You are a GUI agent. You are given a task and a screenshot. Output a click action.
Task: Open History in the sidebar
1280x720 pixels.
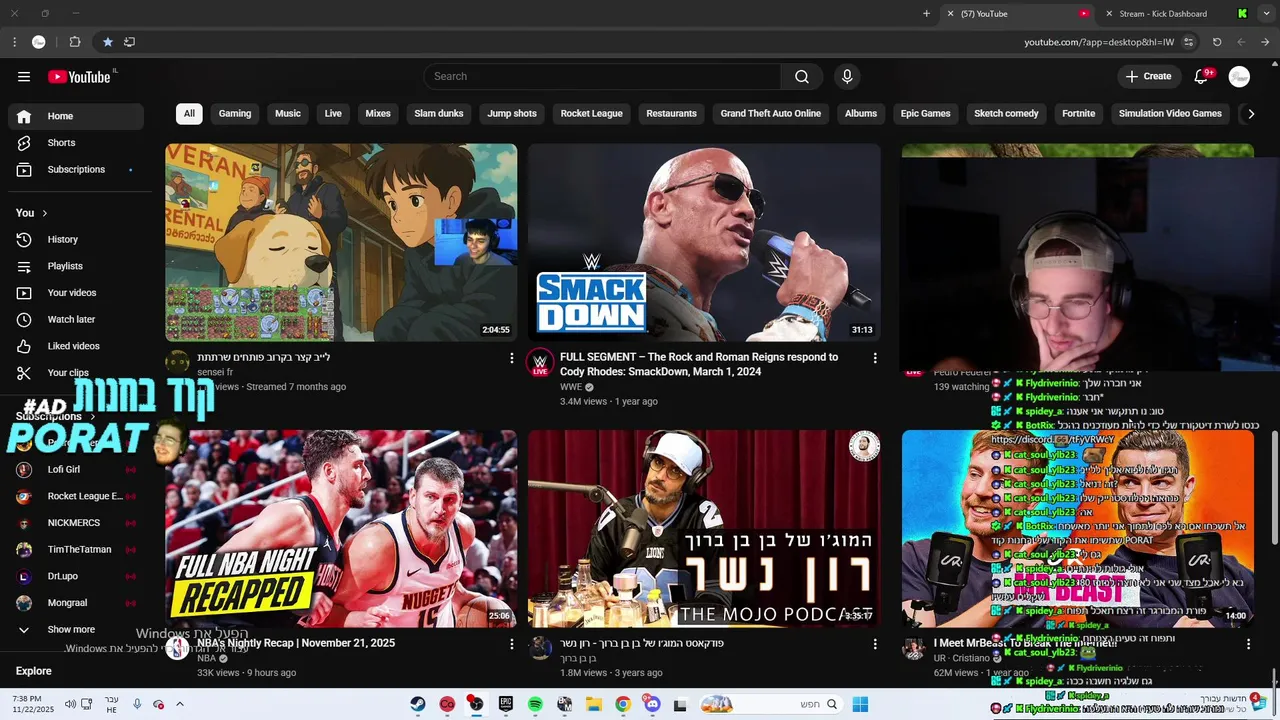click(x=76, y=240)
